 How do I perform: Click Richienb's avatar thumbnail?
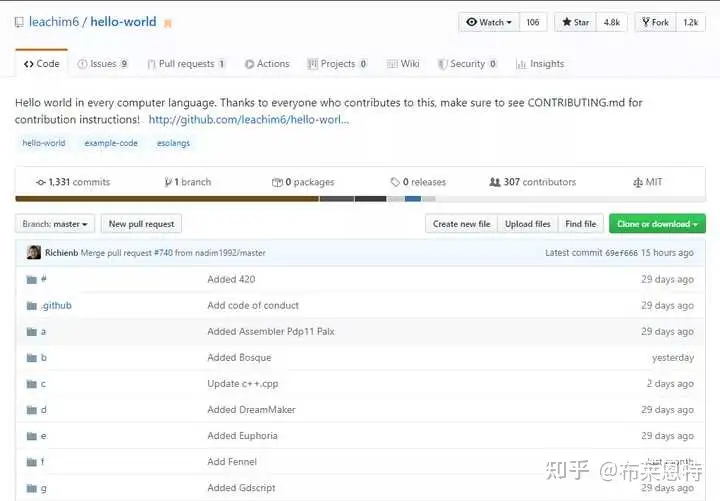point(34,252)
